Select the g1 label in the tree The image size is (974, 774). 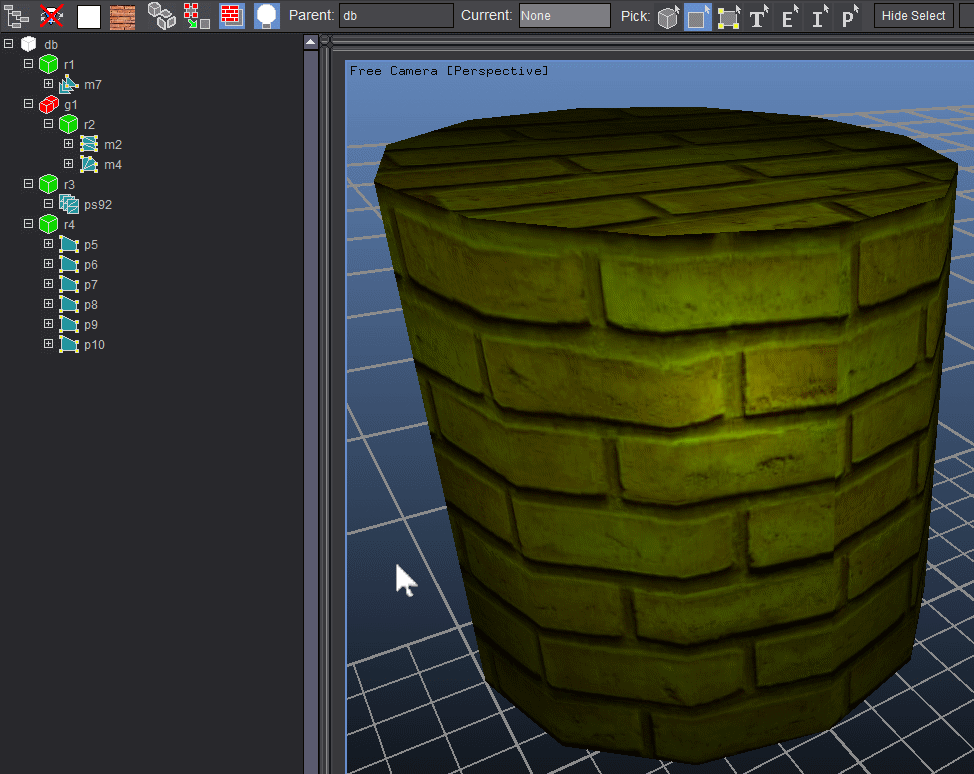(71, 104)
